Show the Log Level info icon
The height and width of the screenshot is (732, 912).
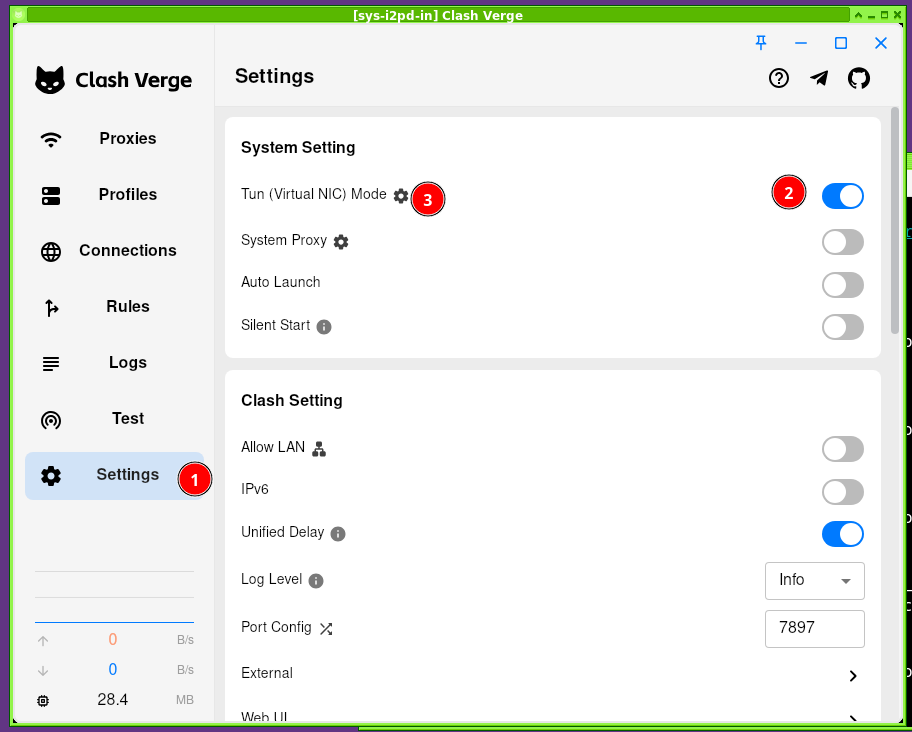[316, 581]
